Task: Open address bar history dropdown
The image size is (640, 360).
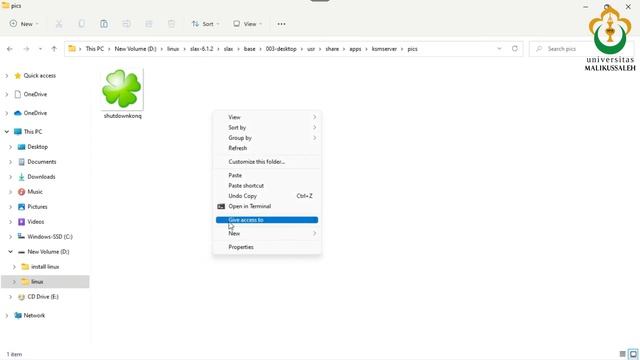Action: tap(499, 49)
